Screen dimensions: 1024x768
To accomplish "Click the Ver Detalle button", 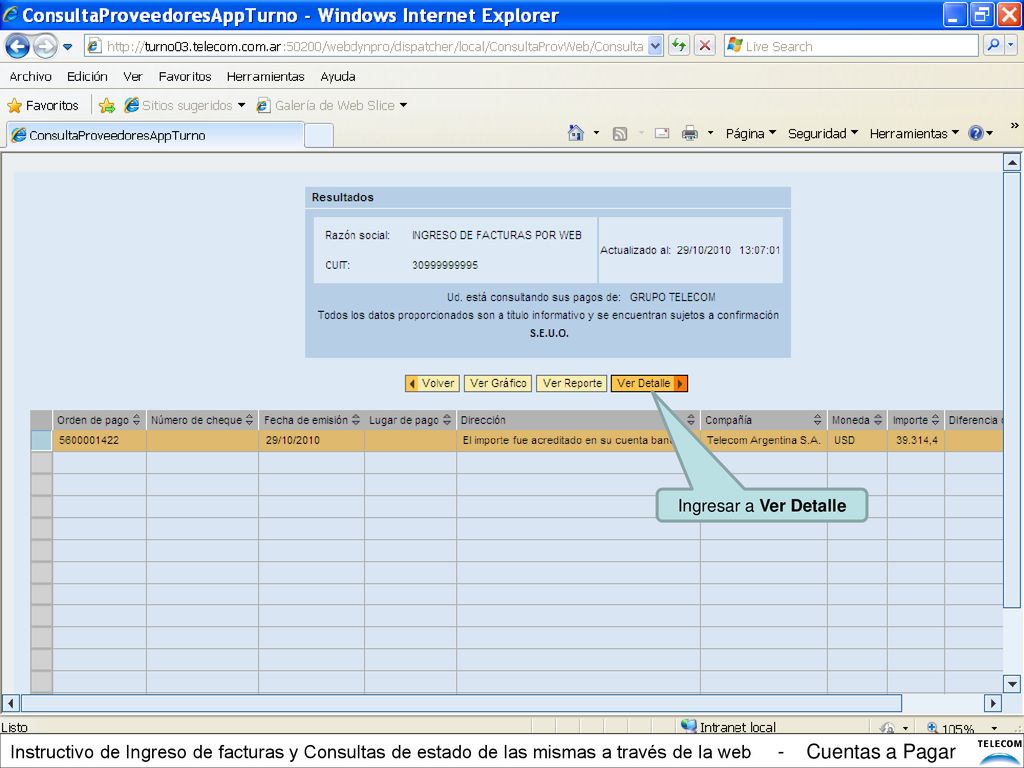I will click(649, 383).
